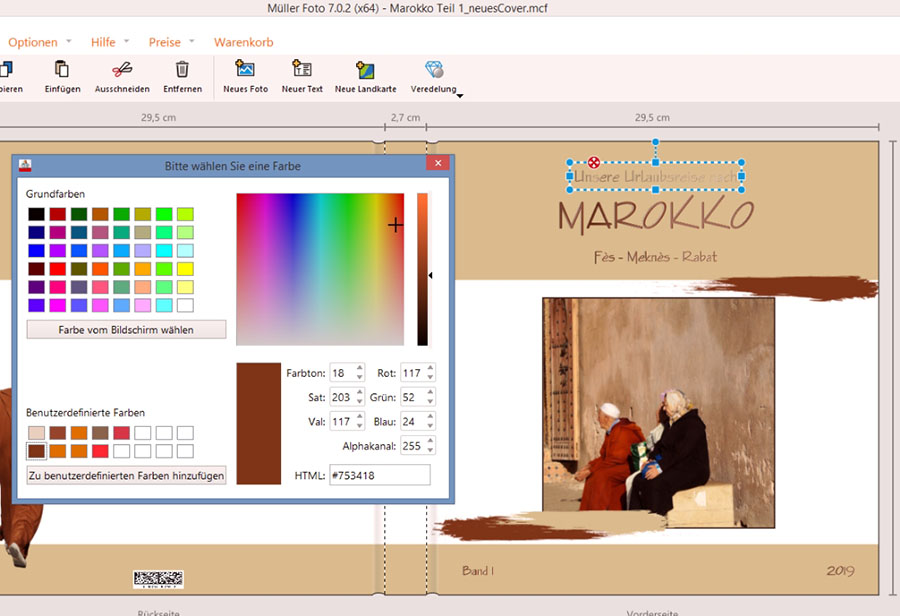This screenshot has height=616, width=900.
Task: Expand the Preise menu arrow
Action: [x=192, y=42]
